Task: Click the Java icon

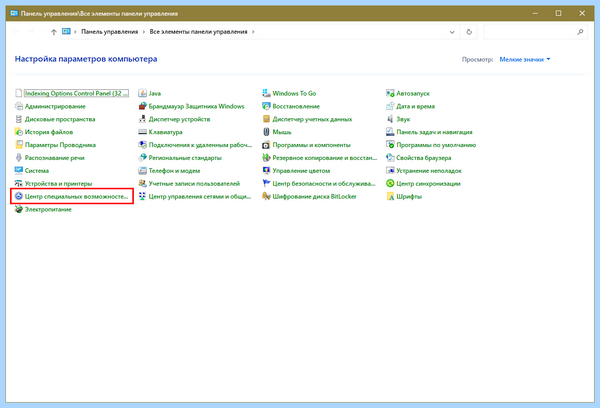Action: 142,93
